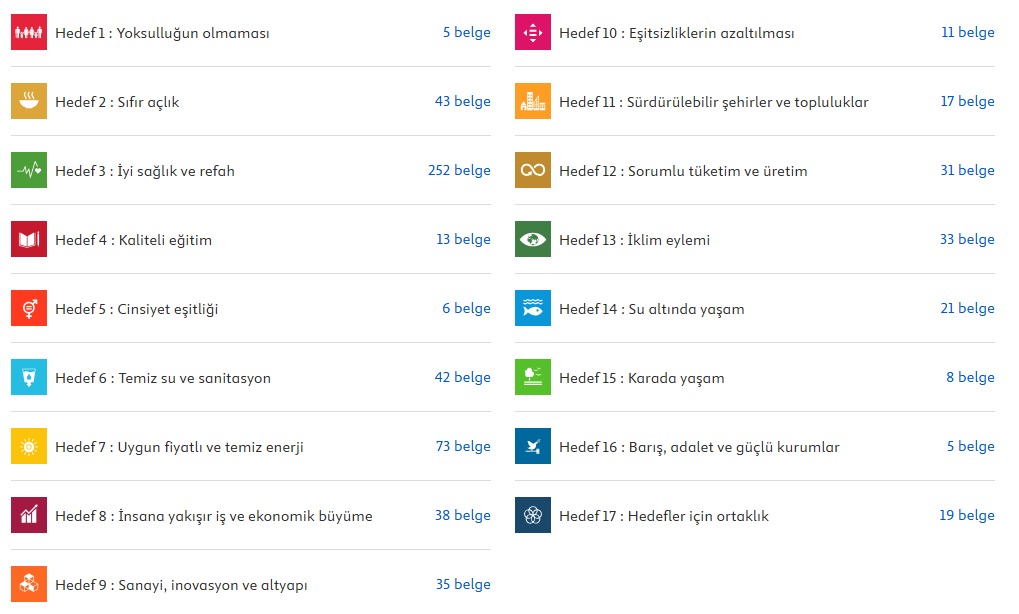Click the Hedef 3 health heartbeat icon

[29, 171]
